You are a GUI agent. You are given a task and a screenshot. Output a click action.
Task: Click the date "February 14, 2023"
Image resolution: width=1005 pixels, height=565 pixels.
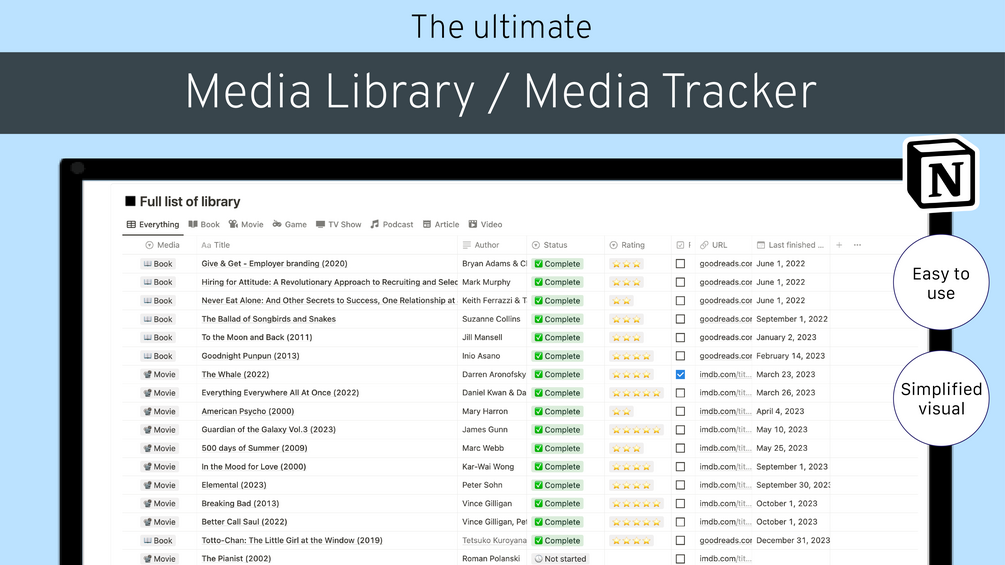click(790, 356)
